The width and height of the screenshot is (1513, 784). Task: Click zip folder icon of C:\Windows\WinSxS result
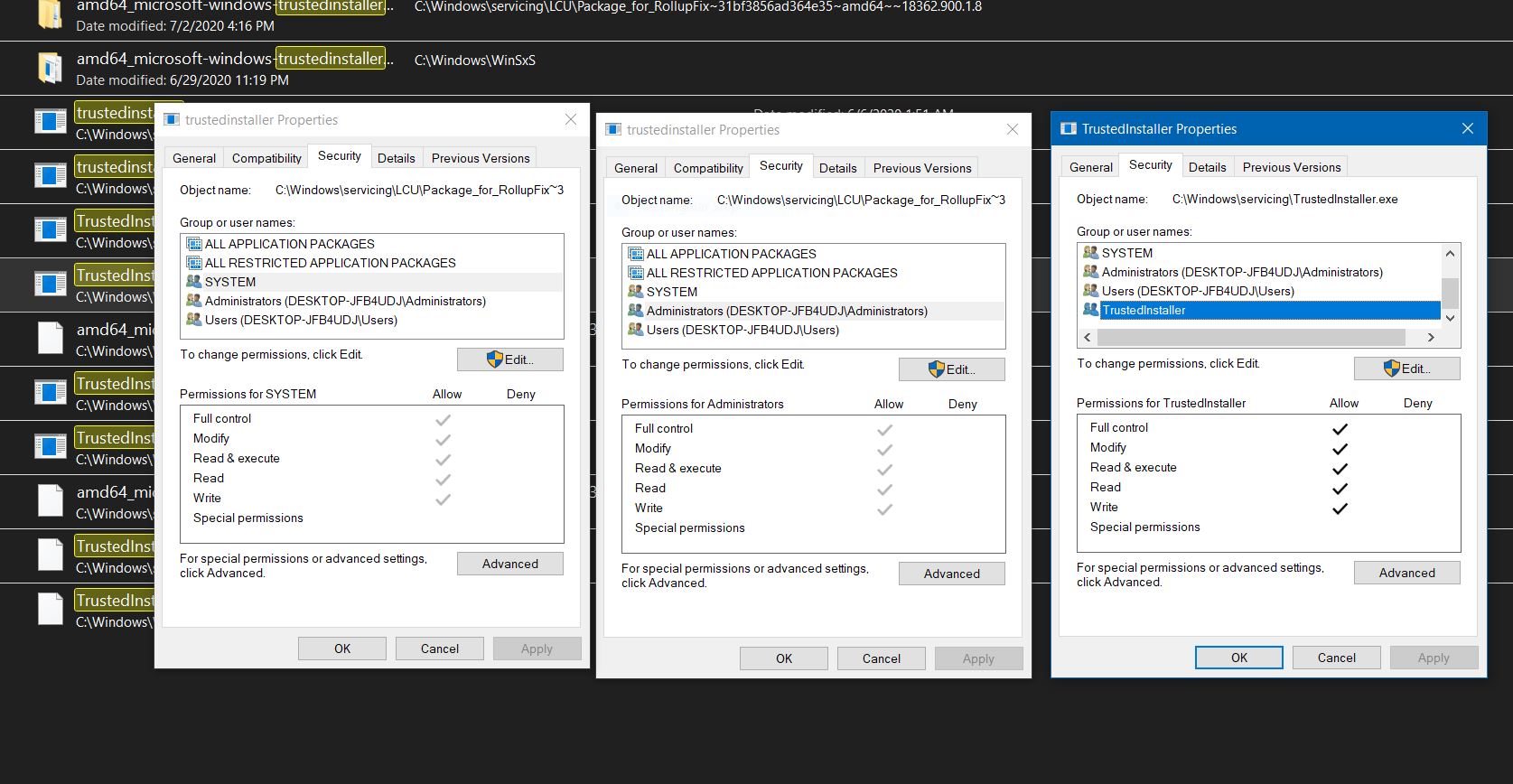click(x=50, y=68)
